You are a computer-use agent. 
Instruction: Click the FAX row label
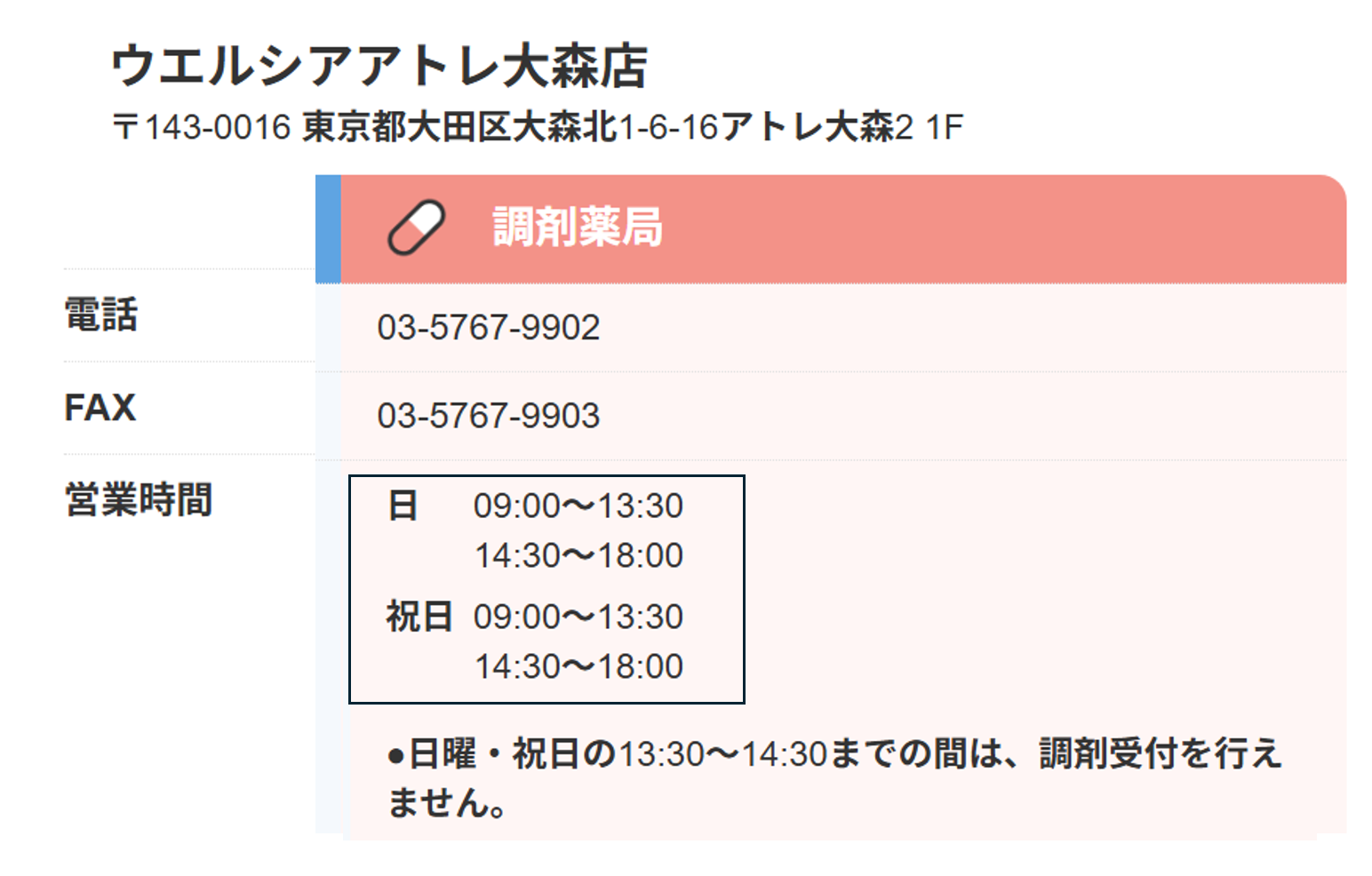pyautogui.click(x=100, y=408)
